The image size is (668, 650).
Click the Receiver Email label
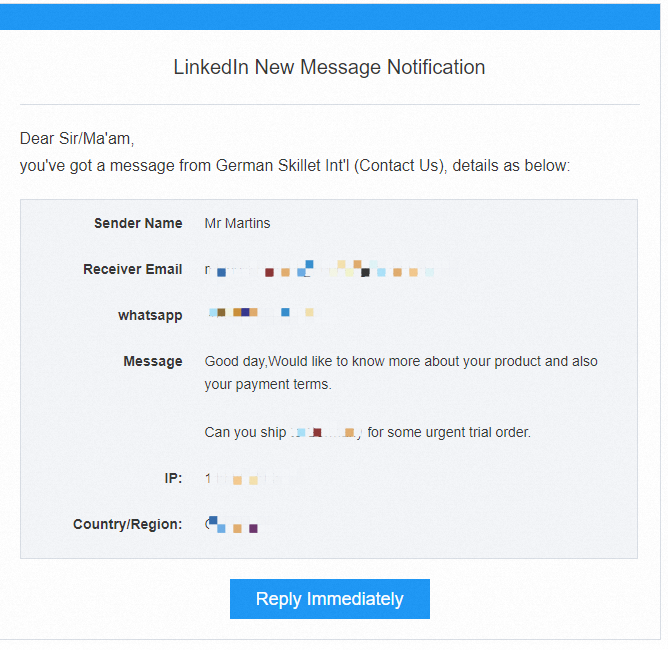click(133, 269)
